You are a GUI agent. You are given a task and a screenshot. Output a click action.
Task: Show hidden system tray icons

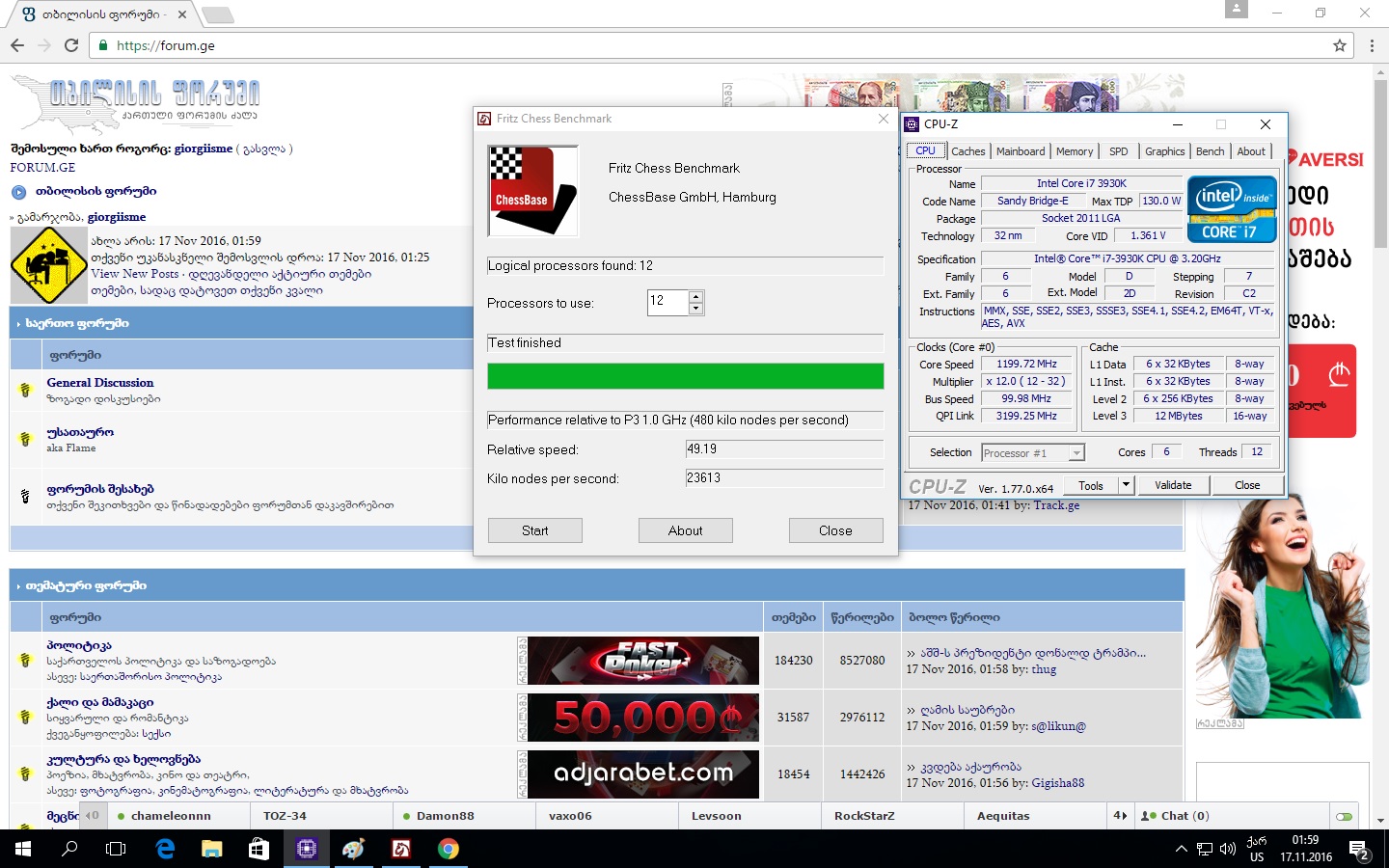click(1181, 849)
